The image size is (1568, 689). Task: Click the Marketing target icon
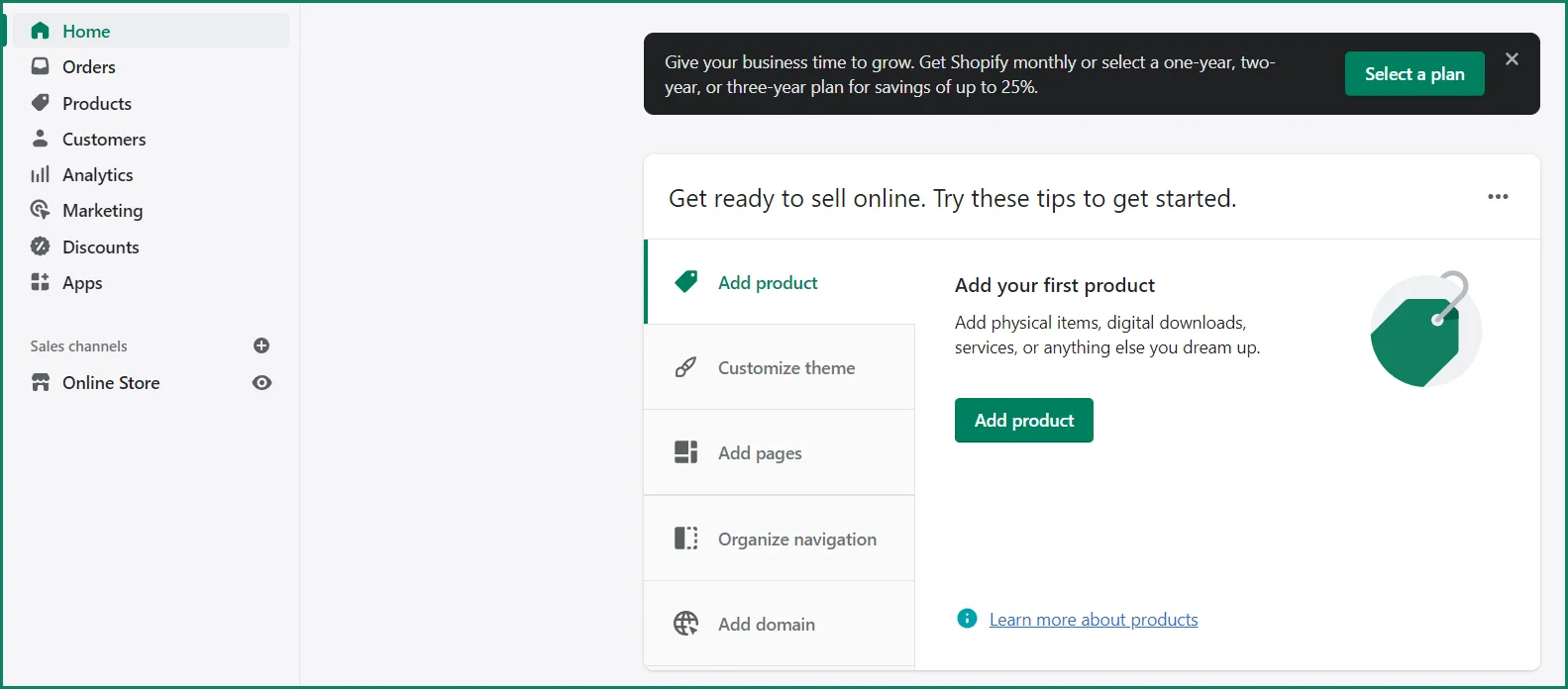(x=40, y=210)
